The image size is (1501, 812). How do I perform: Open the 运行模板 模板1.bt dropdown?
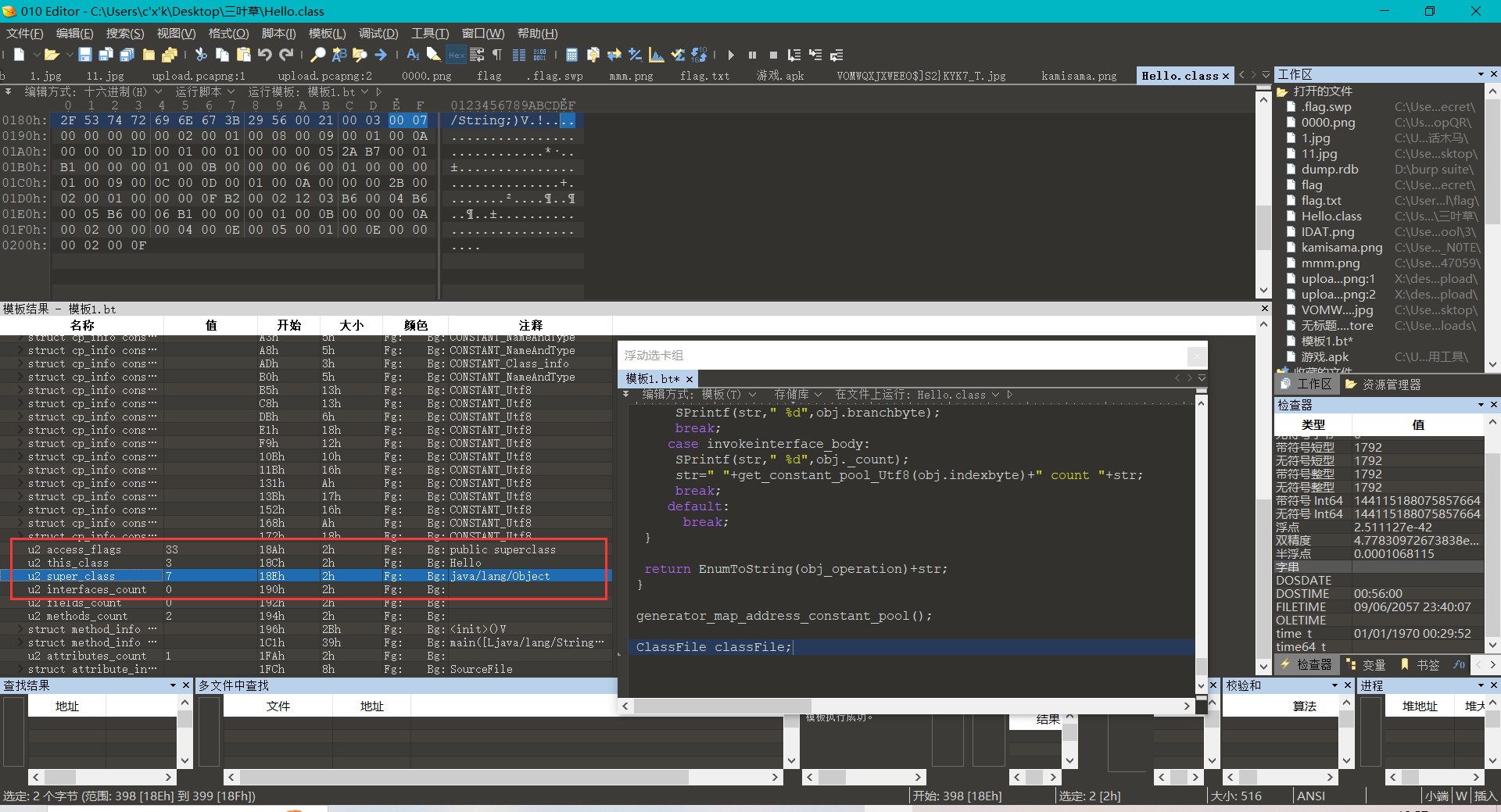309,91
